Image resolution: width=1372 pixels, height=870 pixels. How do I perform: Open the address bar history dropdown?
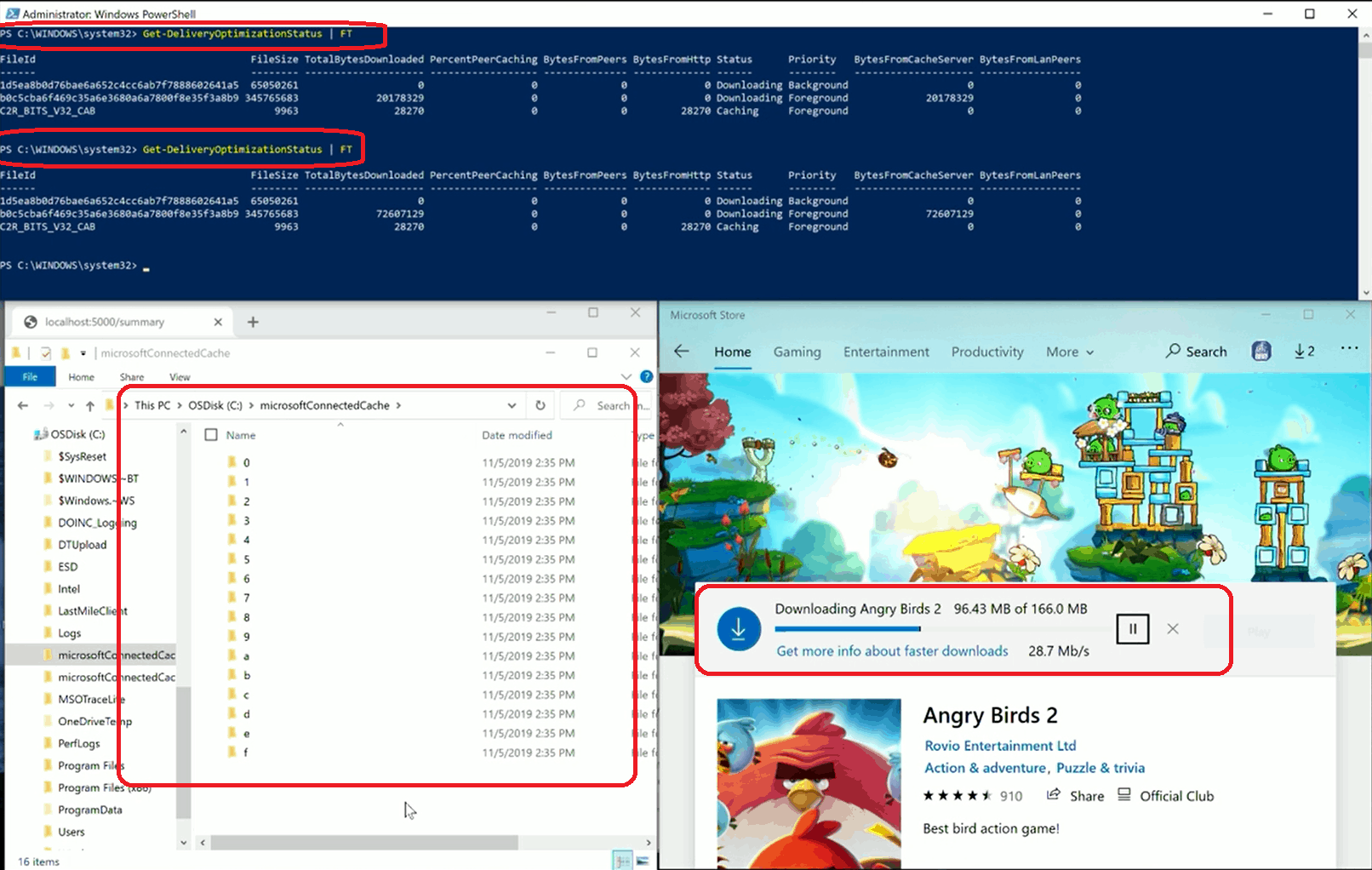512,405
